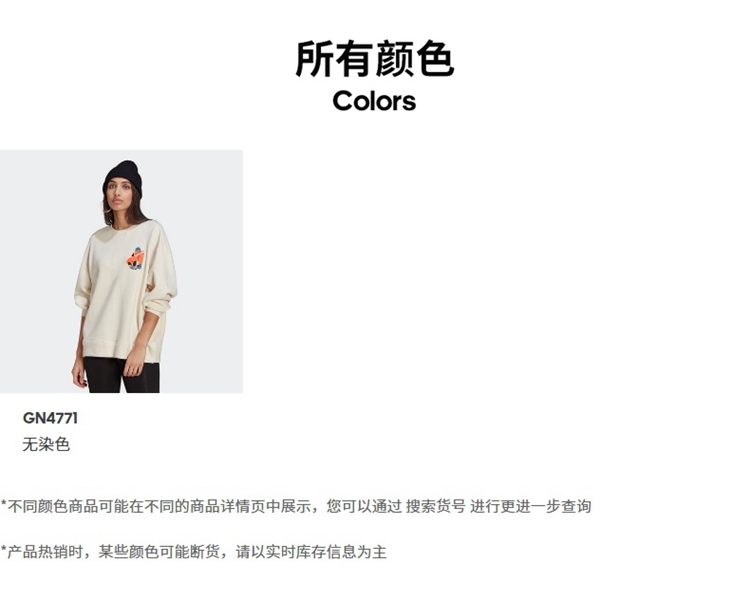Click the sweatshirt's ribbed hem

pyautogui.click(x=117, y=351)
